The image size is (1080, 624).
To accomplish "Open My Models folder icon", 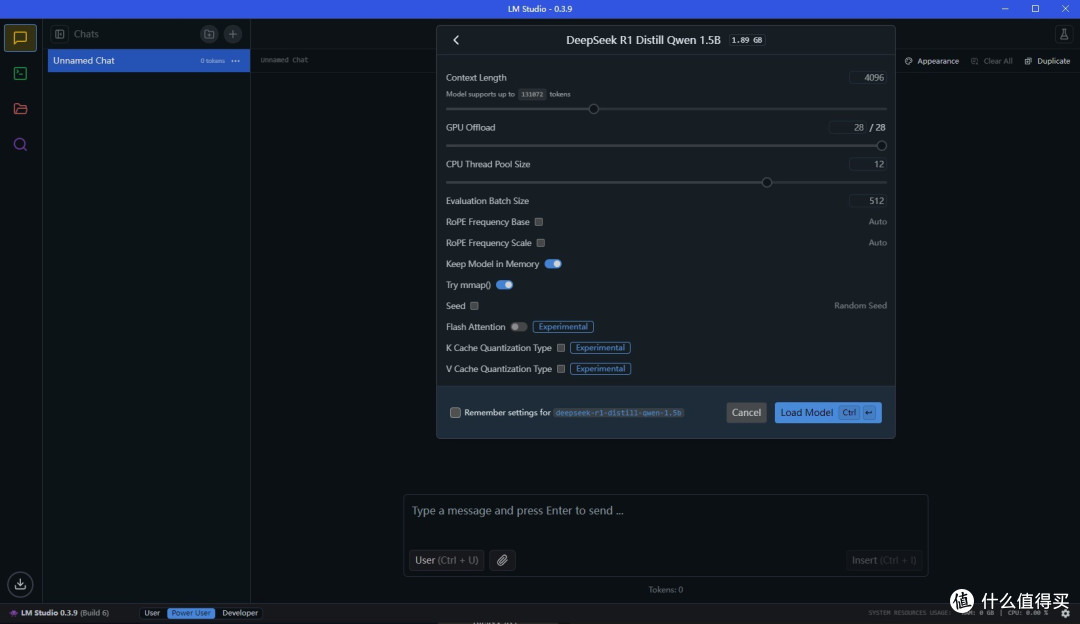I will [20, 109].
